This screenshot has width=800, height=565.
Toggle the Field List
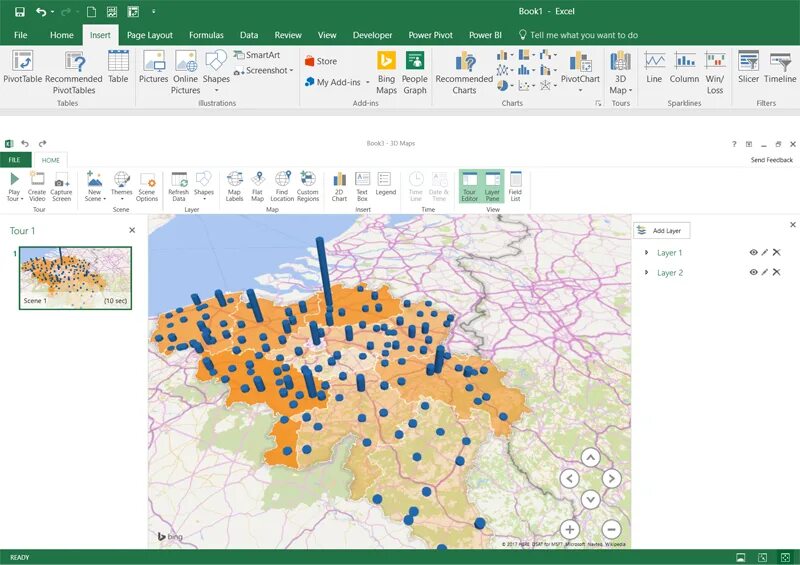(x=515, y=187)
